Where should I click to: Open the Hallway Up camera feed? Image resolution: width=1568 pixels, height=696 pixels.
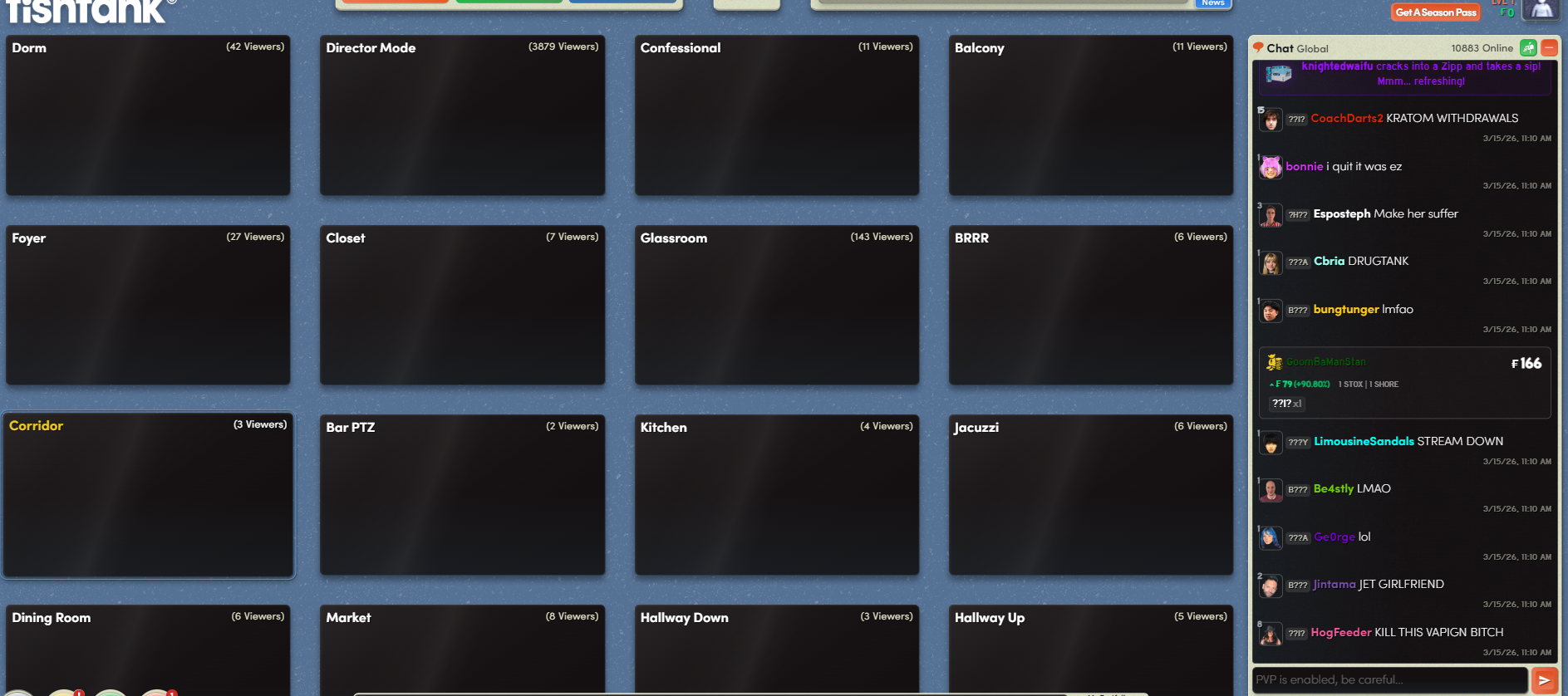point(1091,650)
